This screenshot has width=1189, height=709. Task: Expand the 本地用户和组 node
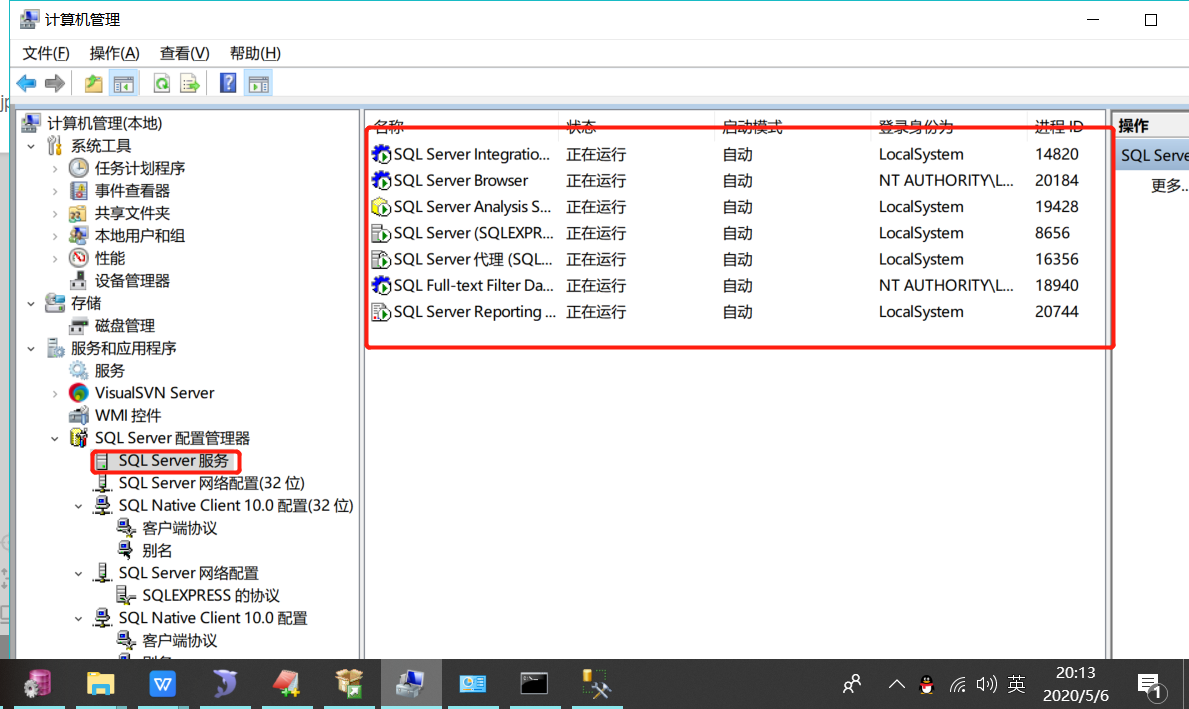[x=55, y=236]
